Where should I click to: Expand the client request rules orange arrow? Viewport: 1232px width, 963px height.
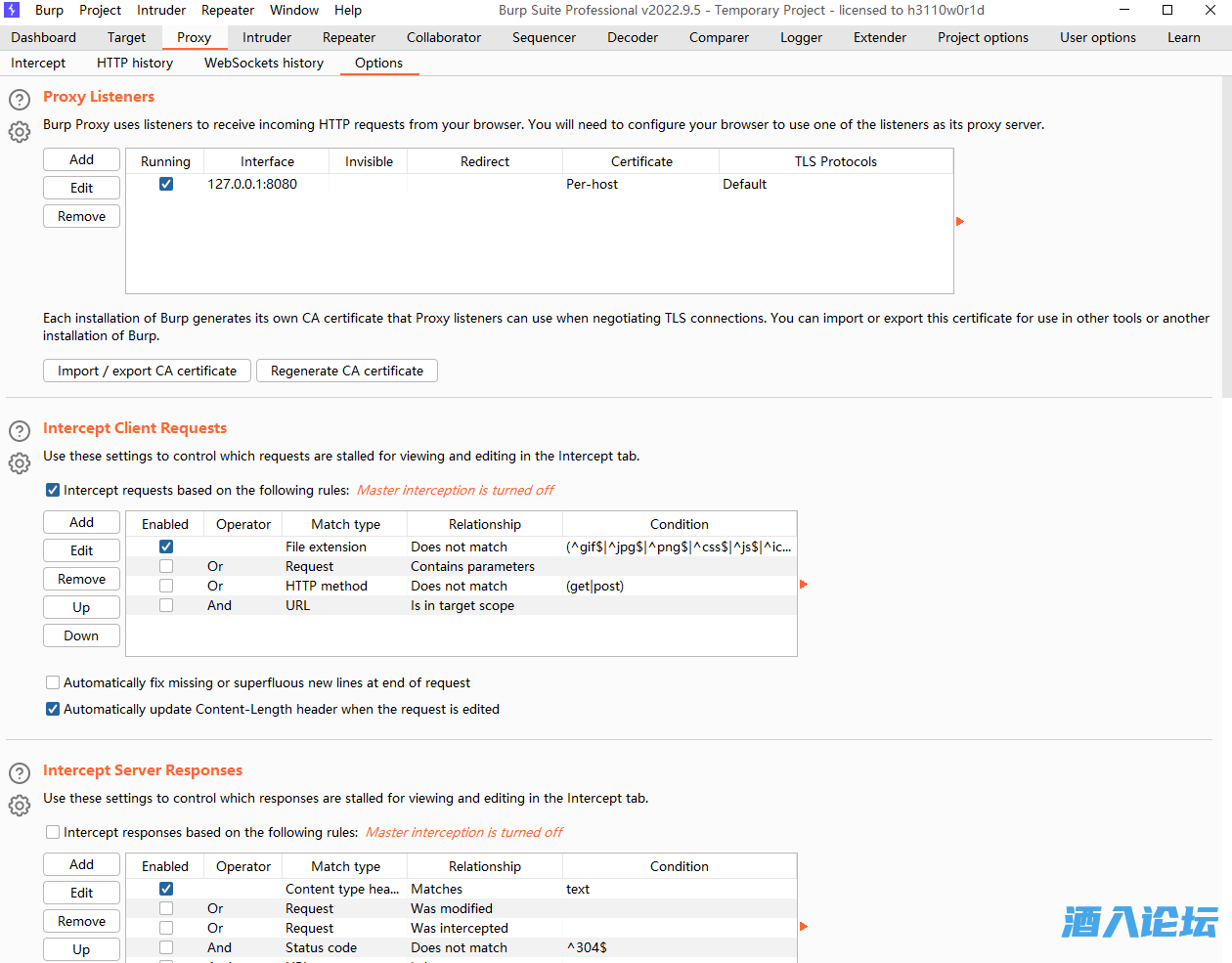point(804,585)
